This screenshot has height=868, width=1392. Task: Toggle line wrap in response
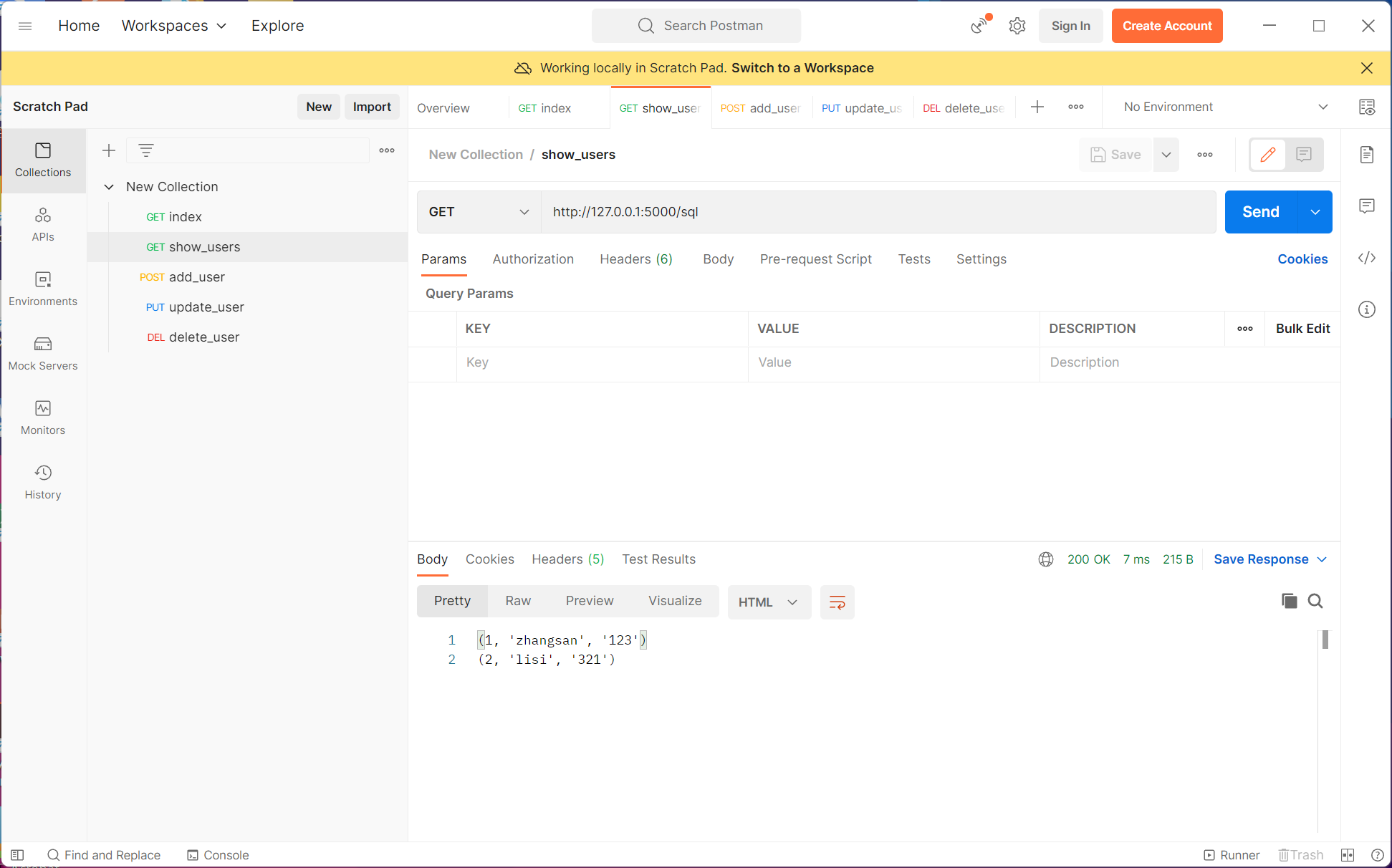tap(837, 602)
